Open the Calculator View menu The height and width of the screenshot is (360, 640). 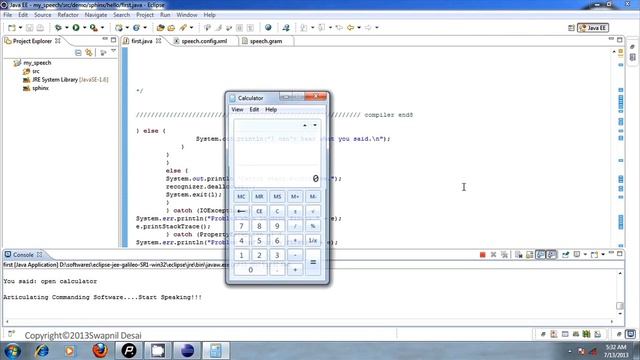click(x=237, y=109)
